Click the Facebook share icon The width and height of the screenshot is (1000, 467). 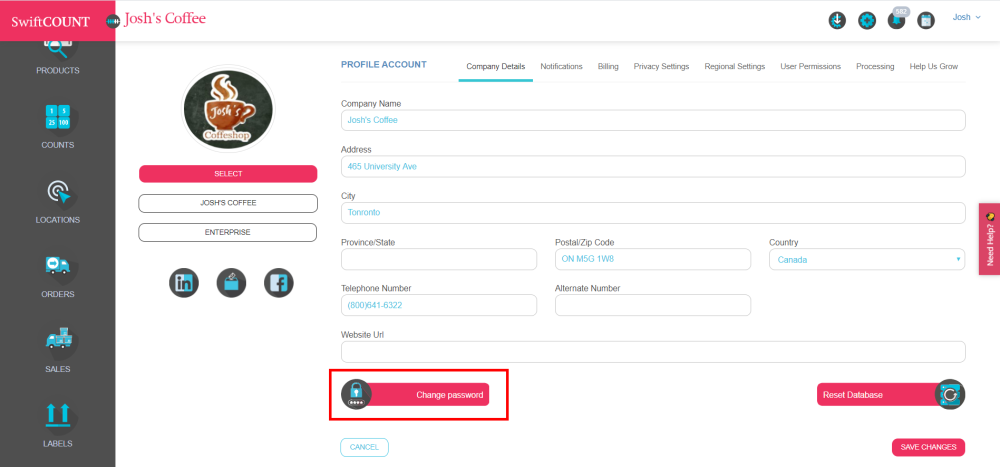tap(279, 283)
